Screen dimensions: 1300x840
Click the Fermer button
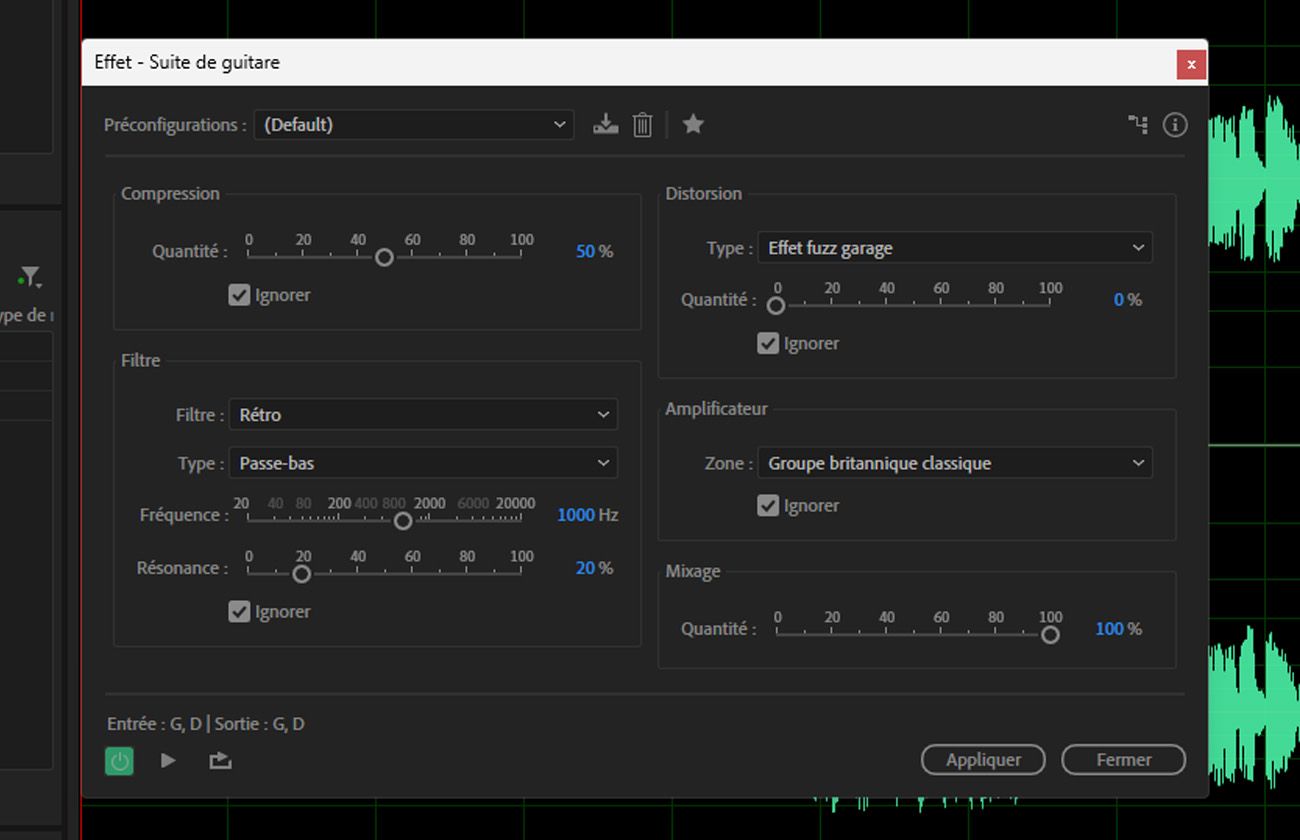(1123, 760)
